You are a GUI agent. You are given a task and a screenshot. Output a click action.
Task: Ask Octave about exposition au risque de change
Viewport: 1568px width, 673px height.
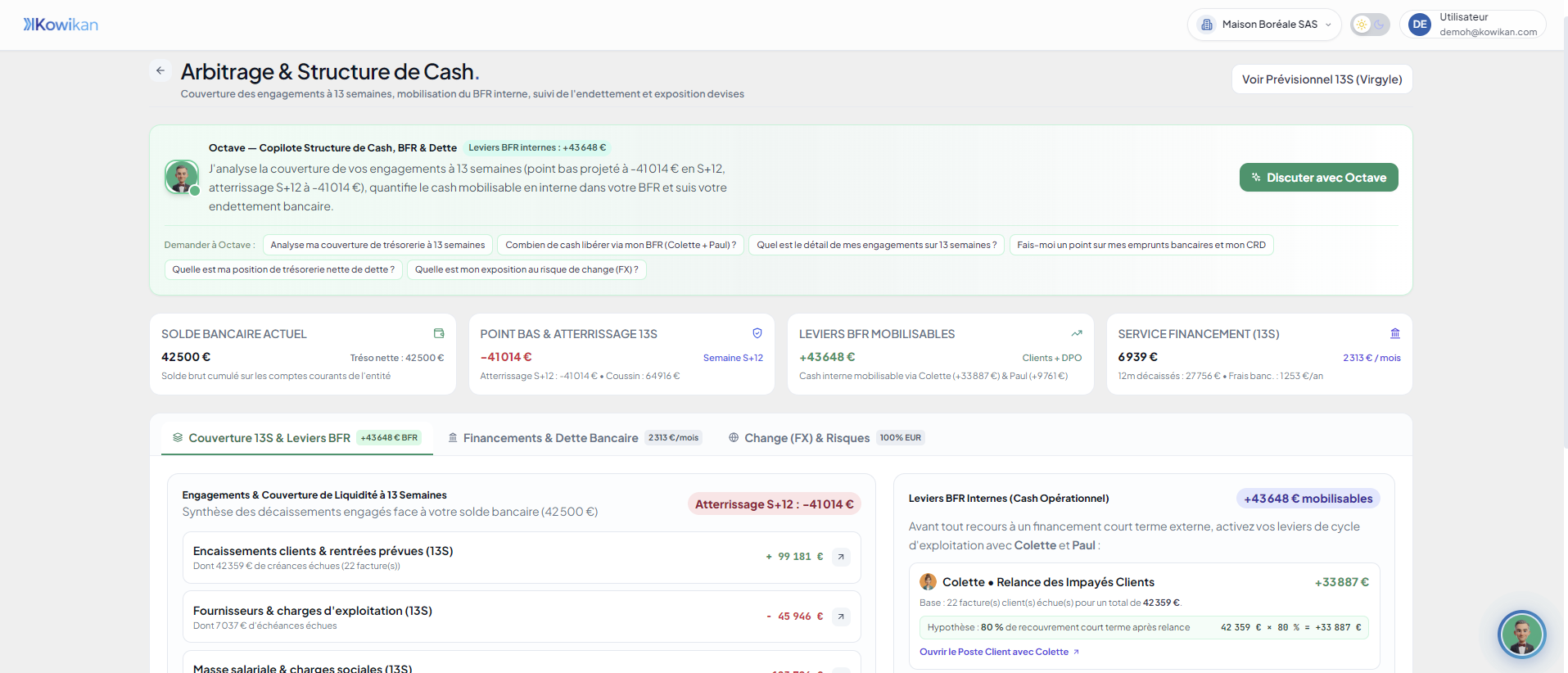click(526, 269)
